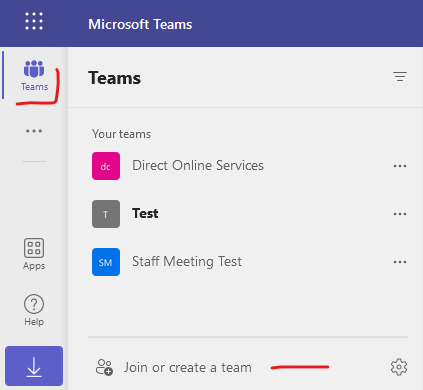Click the Teams panel heading

[114, 78]
